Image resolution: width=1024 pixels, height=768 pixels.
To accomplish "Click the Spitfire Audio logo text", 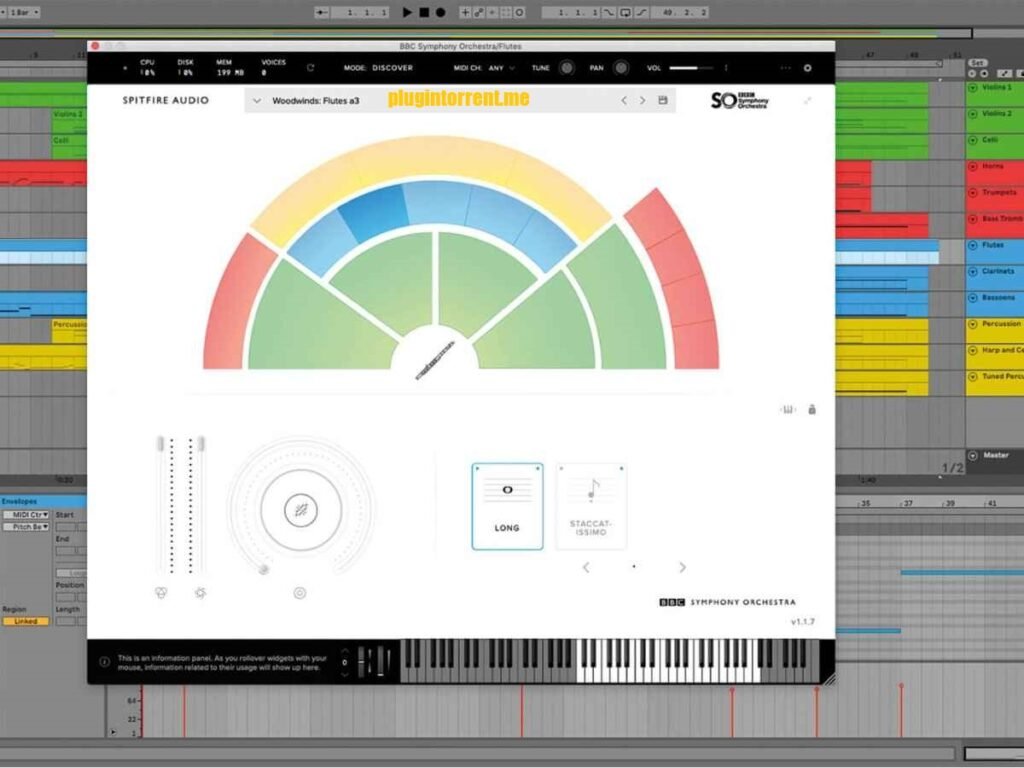I will (166, 101).
